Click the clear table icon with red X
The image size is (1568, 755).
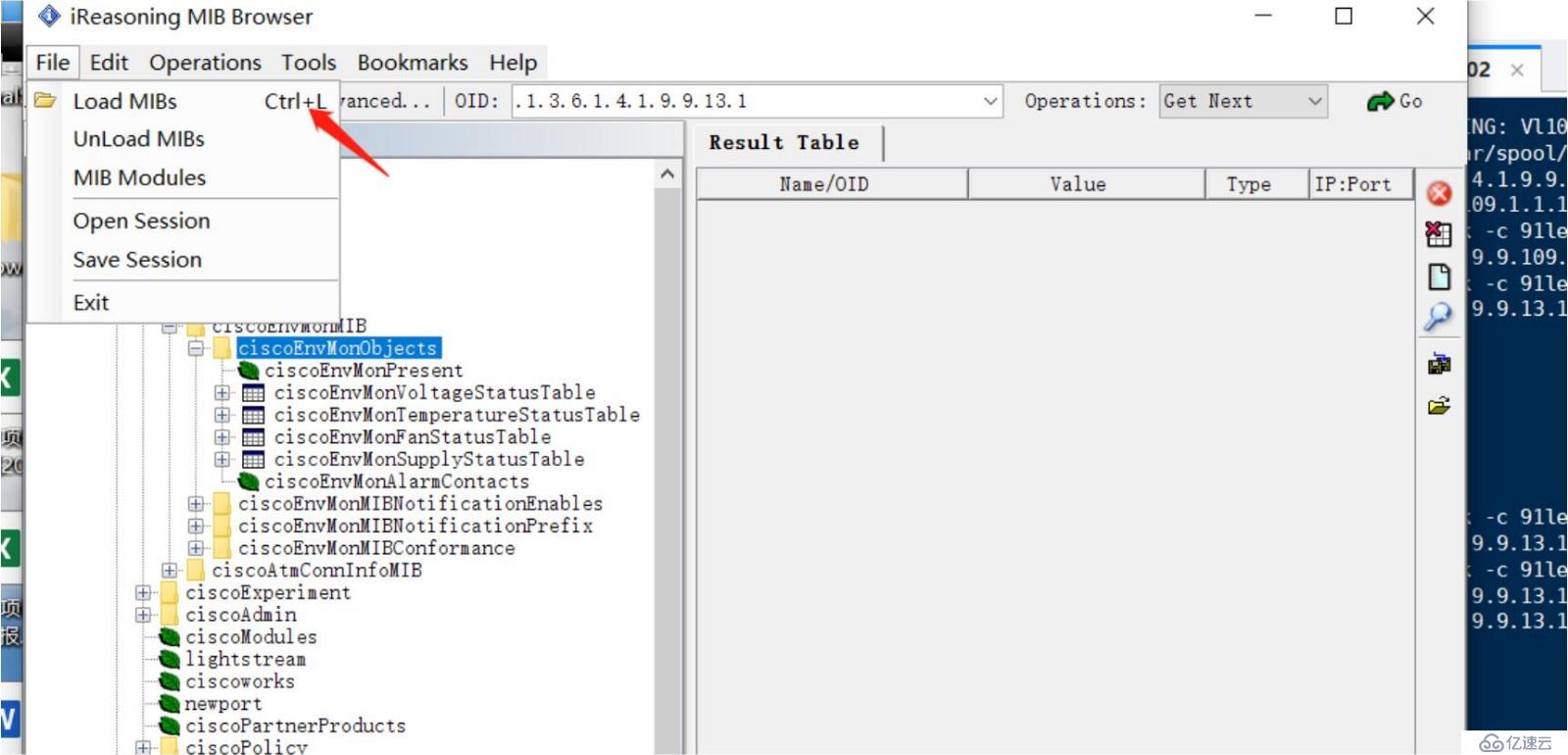1439,234
